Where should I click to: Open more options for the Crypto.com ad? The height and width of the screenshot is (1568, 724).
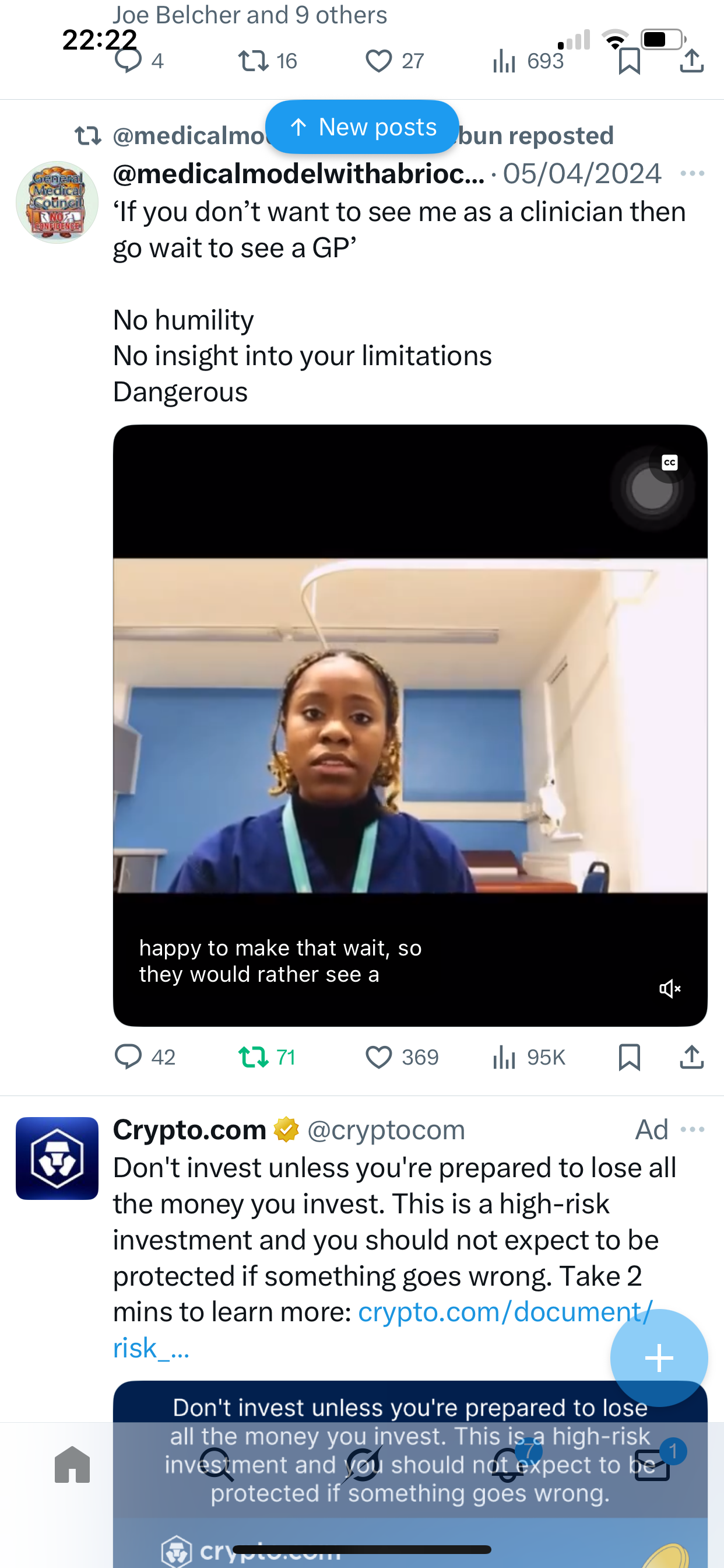(693, 1130)
